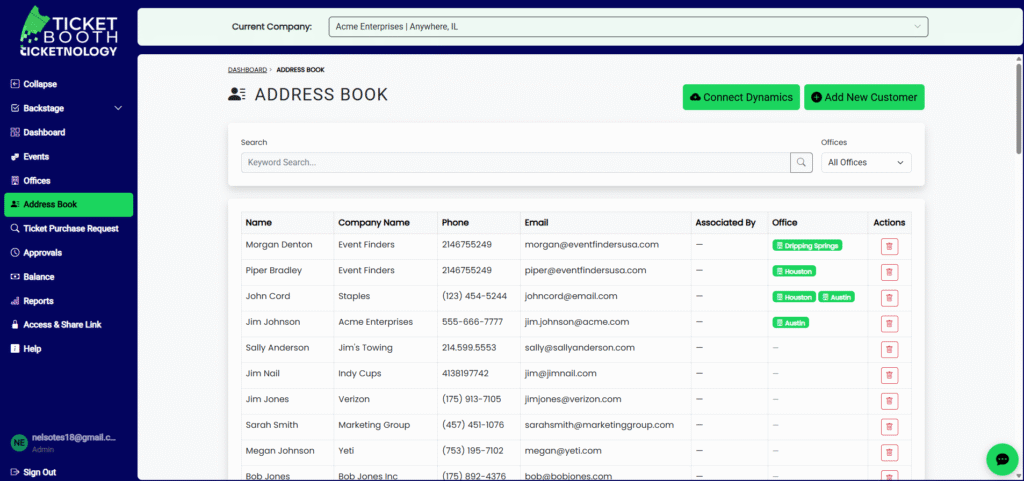Click email piper@eventfindersusa.com

585,270
